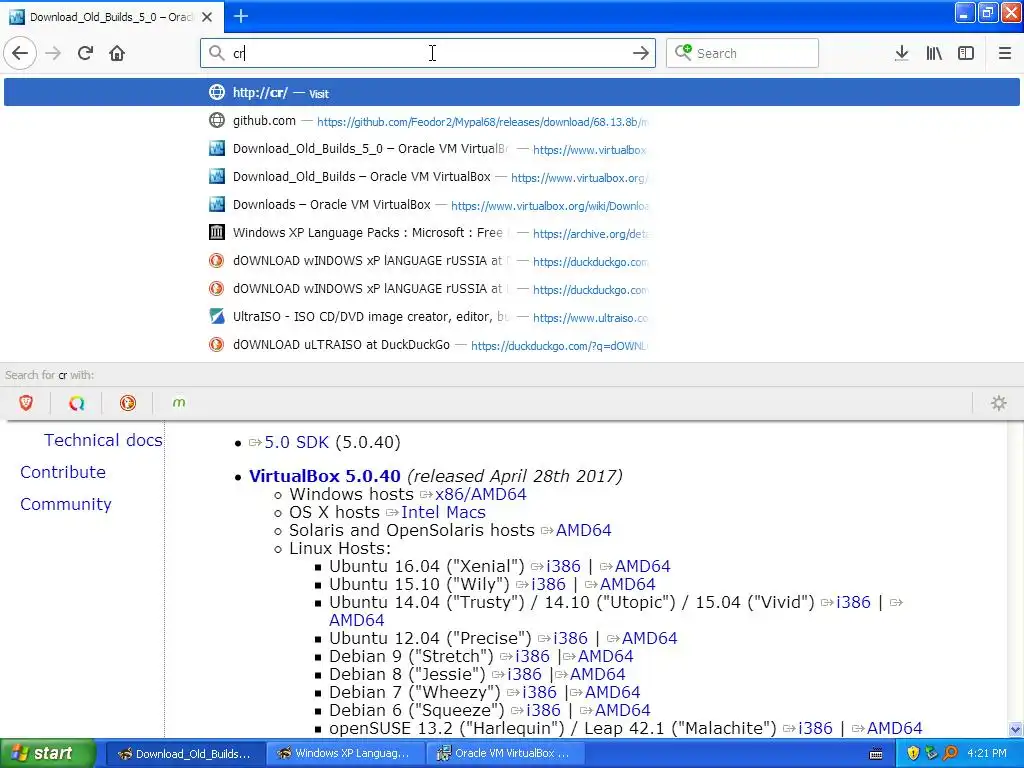Screen dimensions: 1024x768
Task: Reload the current page
Action: (86, 53)
